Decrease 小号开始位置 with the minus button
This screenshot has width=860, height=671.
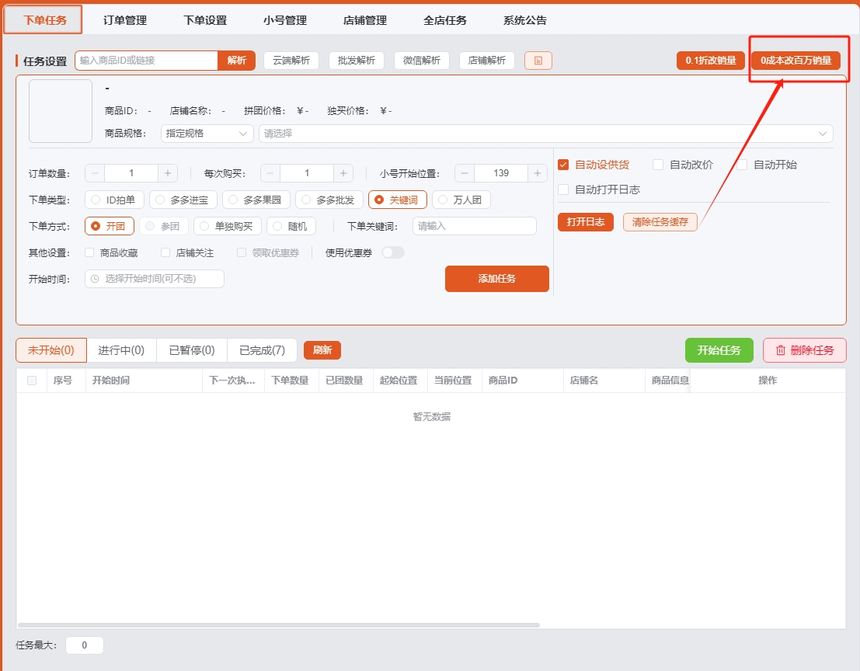(x=465, y=173)
